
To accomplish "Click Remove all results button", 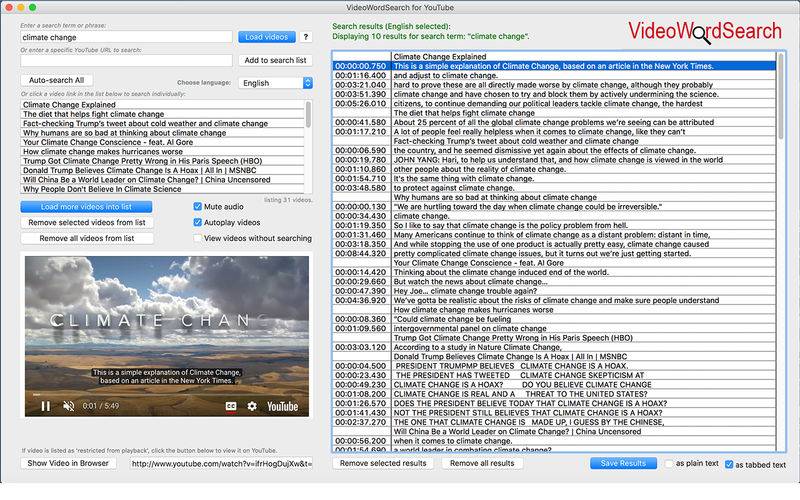I will click(482, 463).
